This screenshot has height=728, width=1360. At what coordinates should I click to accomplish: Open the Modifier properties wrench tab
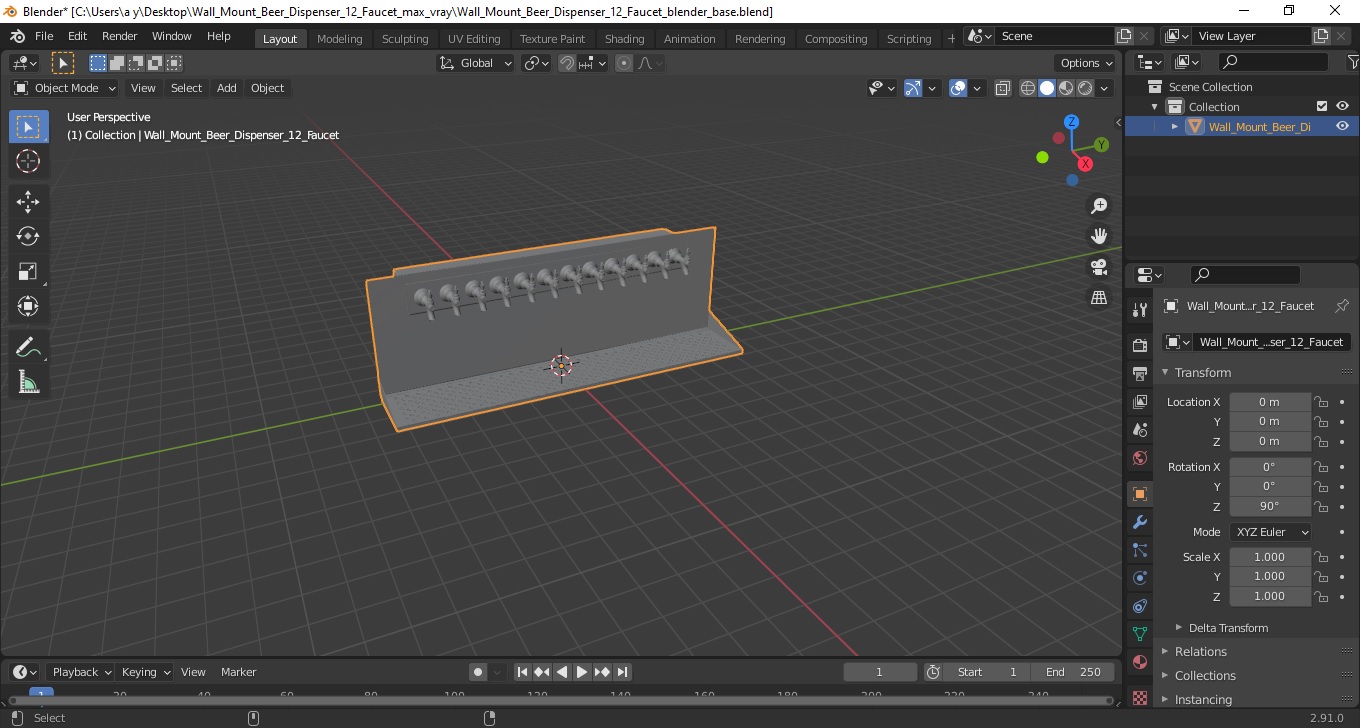tap(1139, 522)
